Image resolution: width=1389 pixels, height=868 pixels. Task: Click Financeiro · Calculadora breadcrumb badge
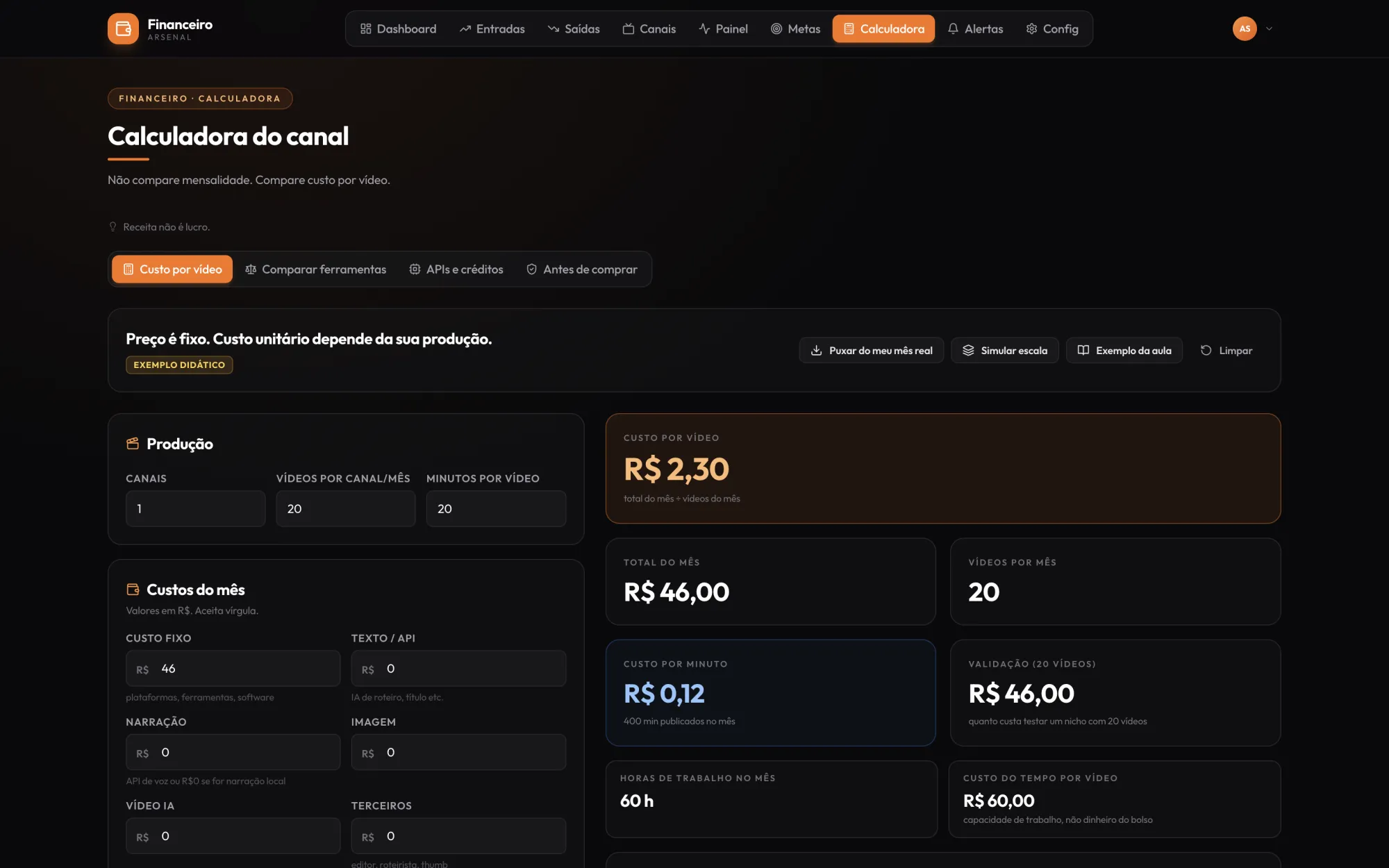pos(200,99)
